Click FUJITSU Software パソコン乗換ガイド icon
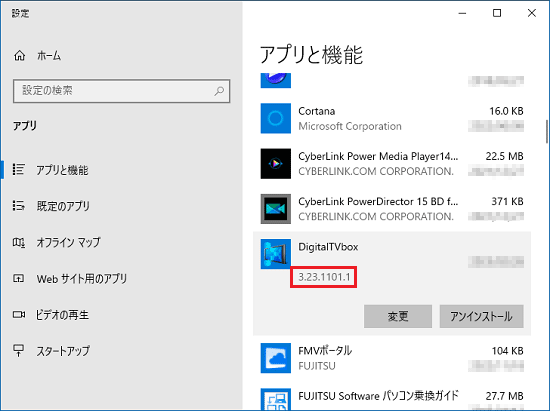 (276, 399)
